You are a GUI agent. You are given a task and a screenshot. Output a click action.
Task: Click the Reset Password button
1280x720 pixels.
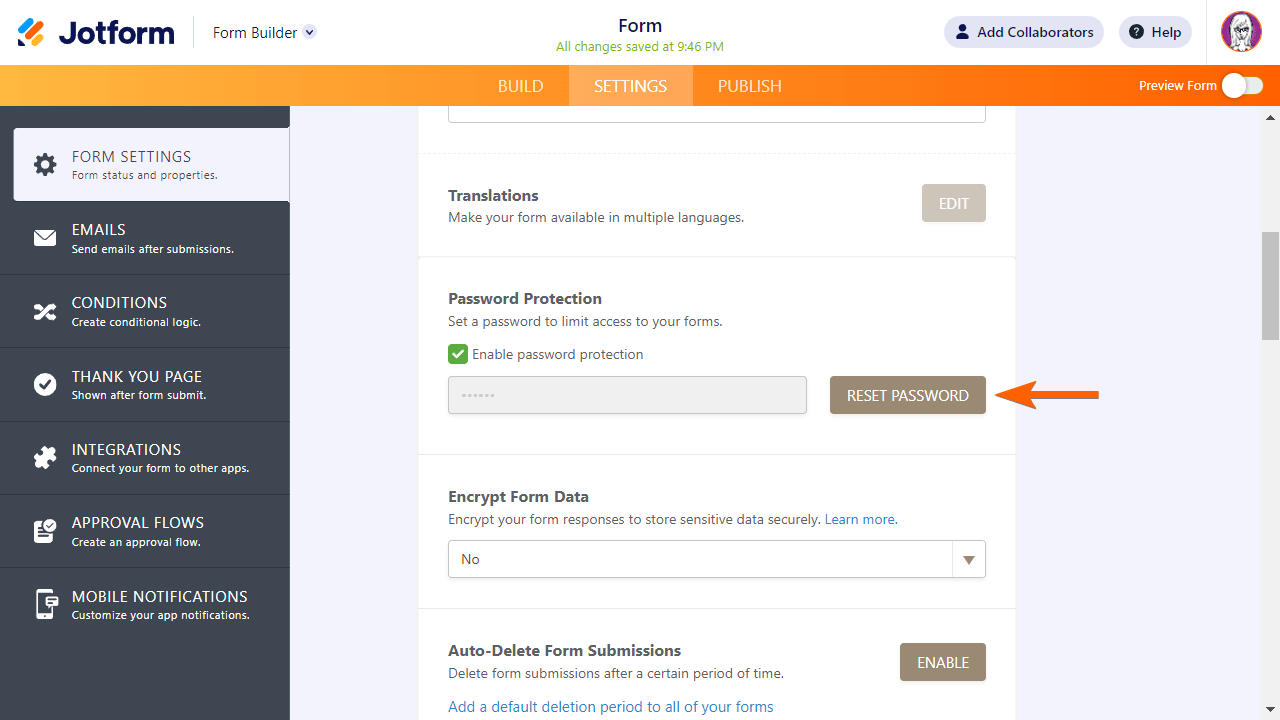(x=907, y=395)
